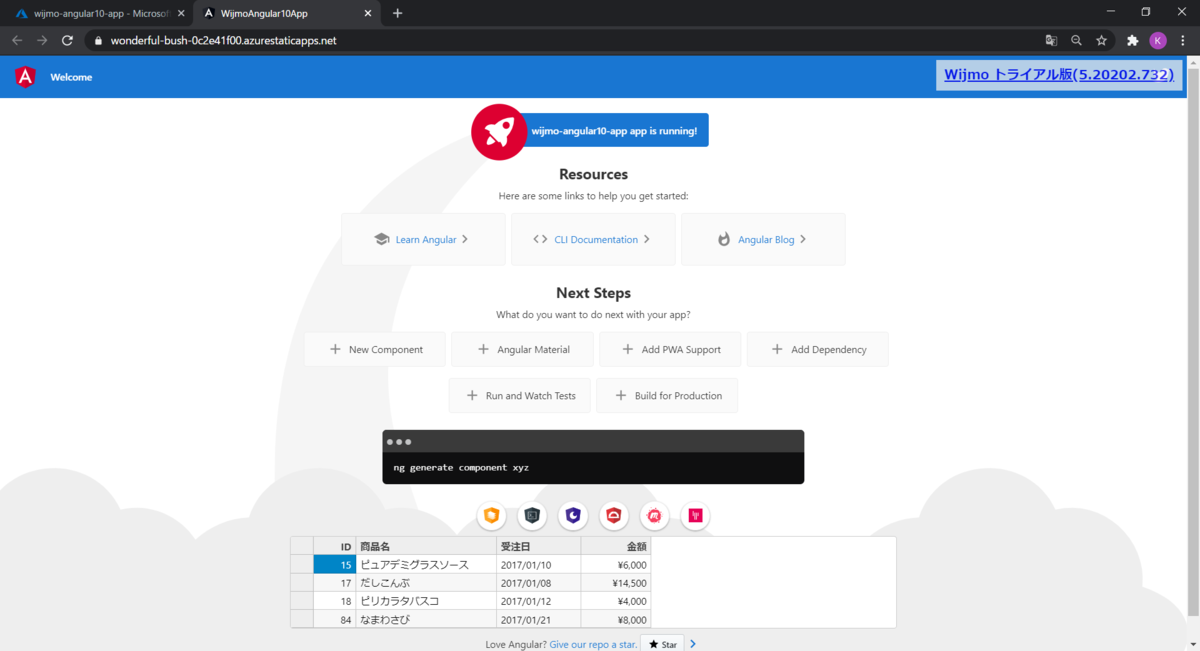The image size is (1200, 651).
Task: Open the Learn Angular card
Action: [x=423, y=239]
